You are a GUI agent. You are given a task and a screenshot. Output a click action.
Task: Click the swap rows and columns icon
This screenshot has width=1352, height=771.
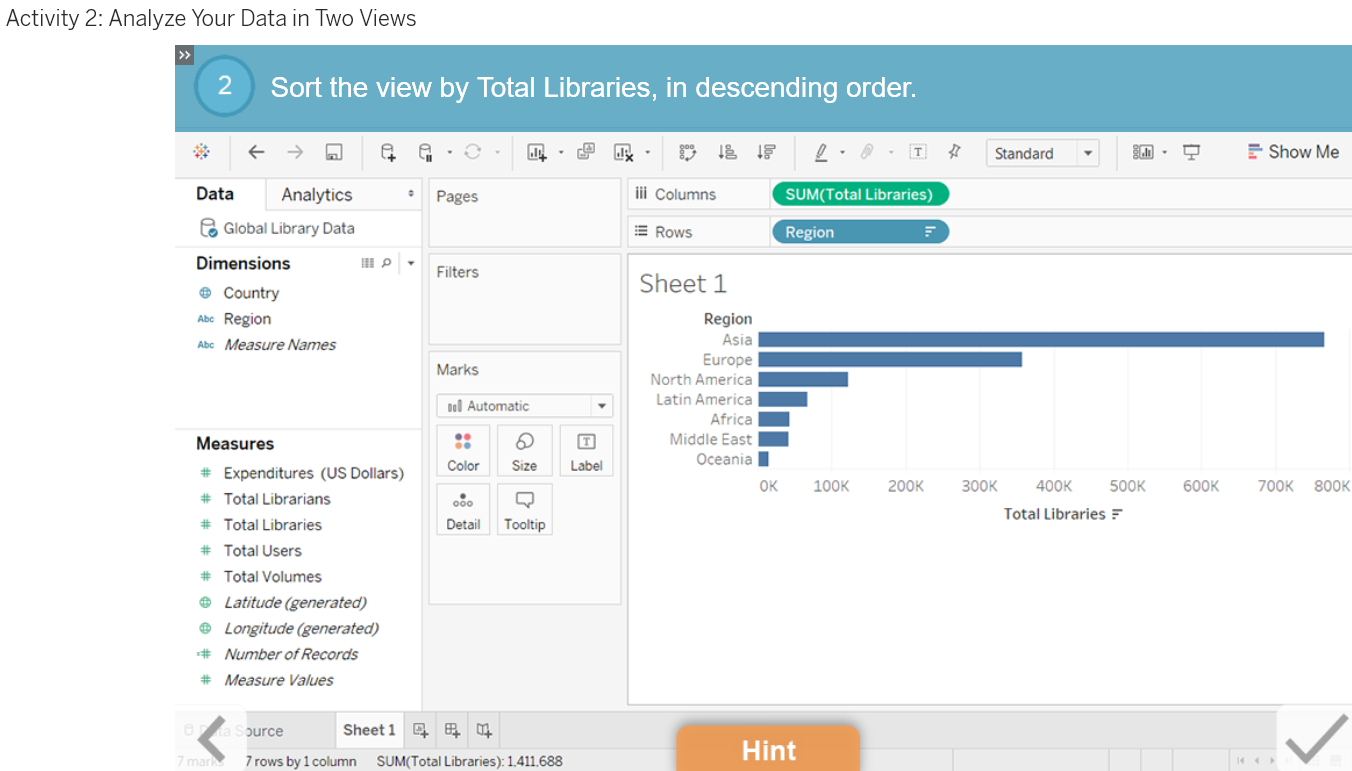tap(687, 151)
